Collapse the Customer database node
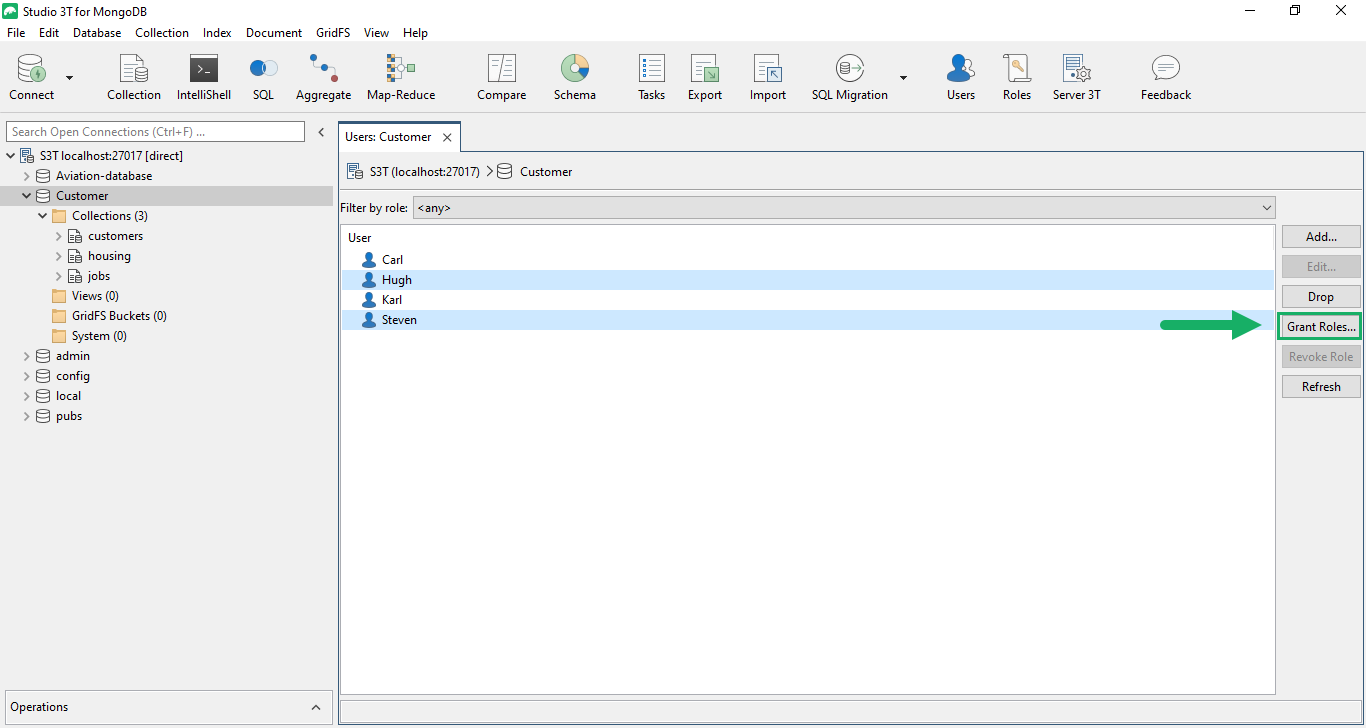The height and width of the screenshot is (728, 1366). click(x=27, y=195)
